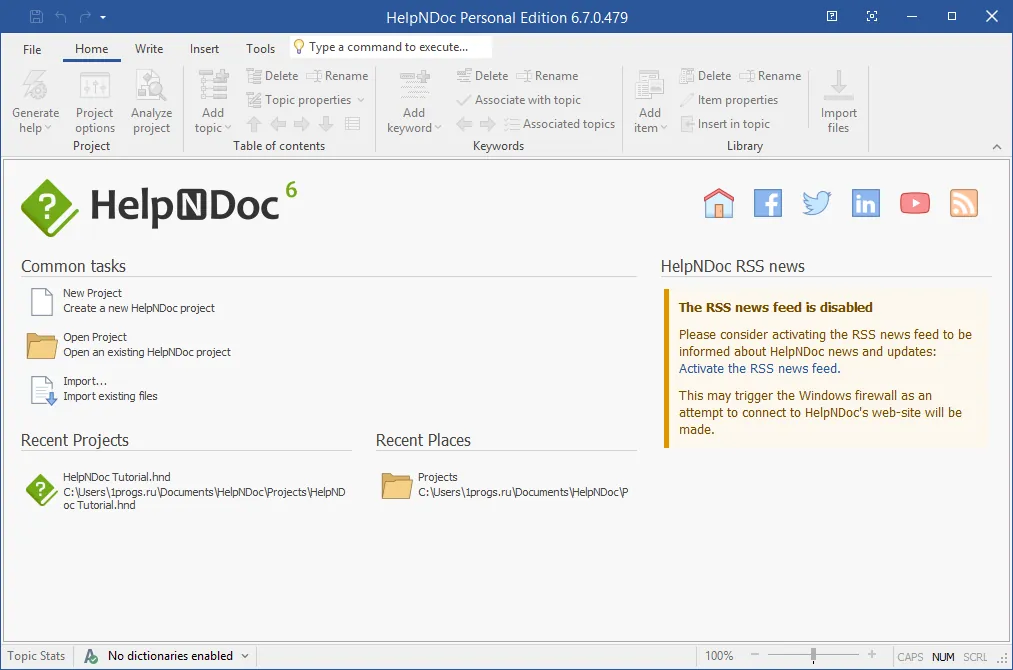Open the LinkedIn icon
The height and width of the screenshot is (670, 1013).
click(866, 204)
